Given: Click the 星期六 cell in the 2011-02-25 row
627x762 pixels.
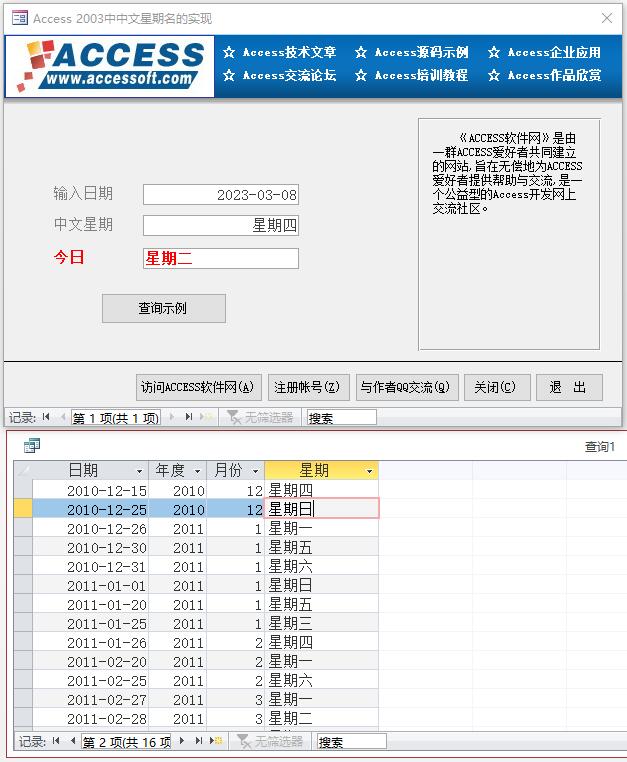Looking at the screenshot, I should click(321, 680).
